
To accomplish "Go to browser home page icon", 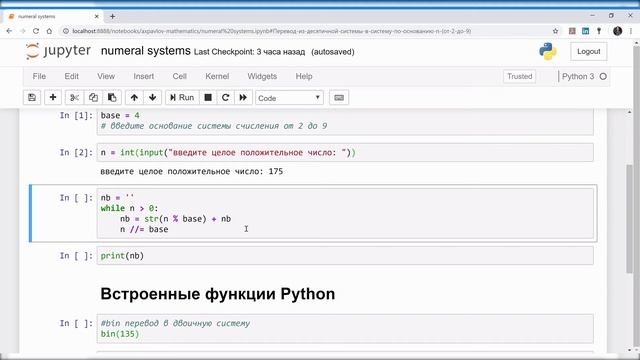I will (x=49, y=31).
